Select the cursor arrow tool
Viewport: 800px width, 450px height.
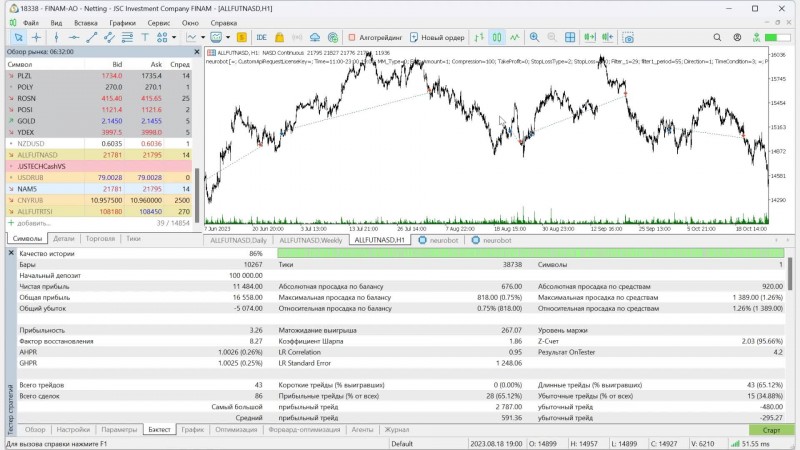(18, 37)
